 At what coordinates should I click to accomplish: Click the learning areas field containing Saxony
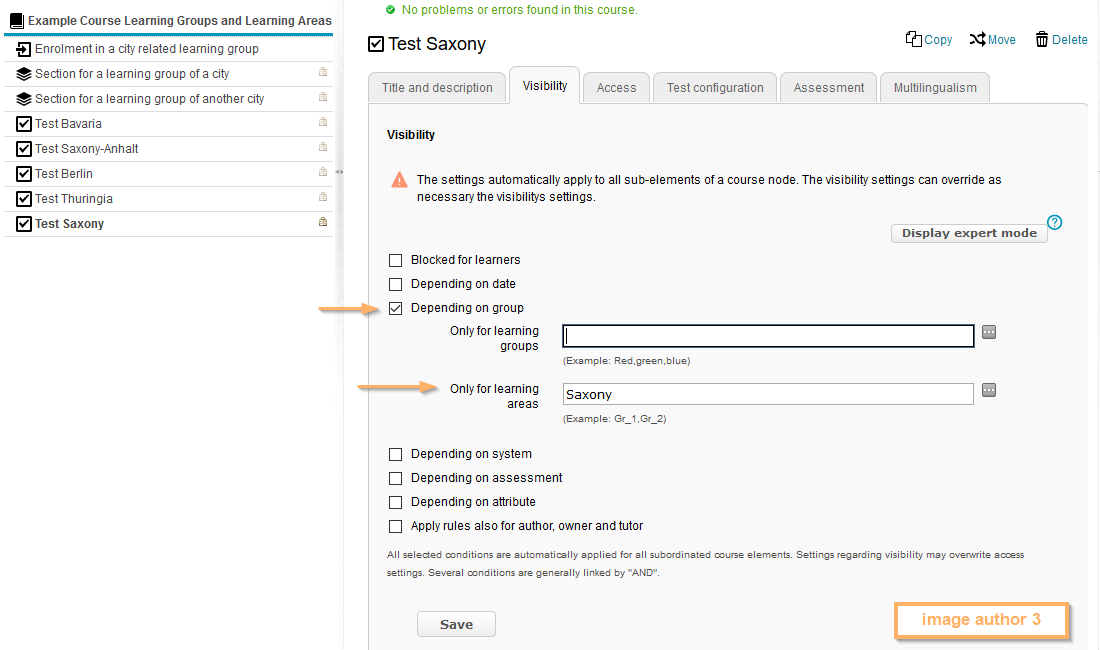(x=767, y=395)
